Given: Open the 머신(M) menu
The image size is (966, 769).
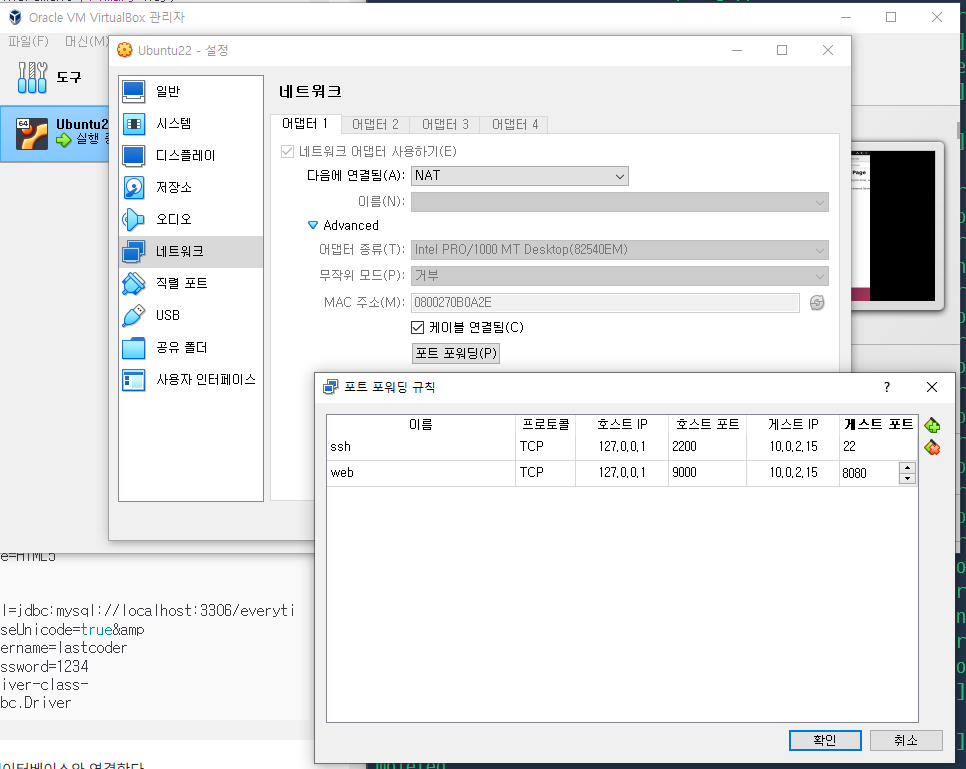Looking at the screenshot, I should click(87, 41).
